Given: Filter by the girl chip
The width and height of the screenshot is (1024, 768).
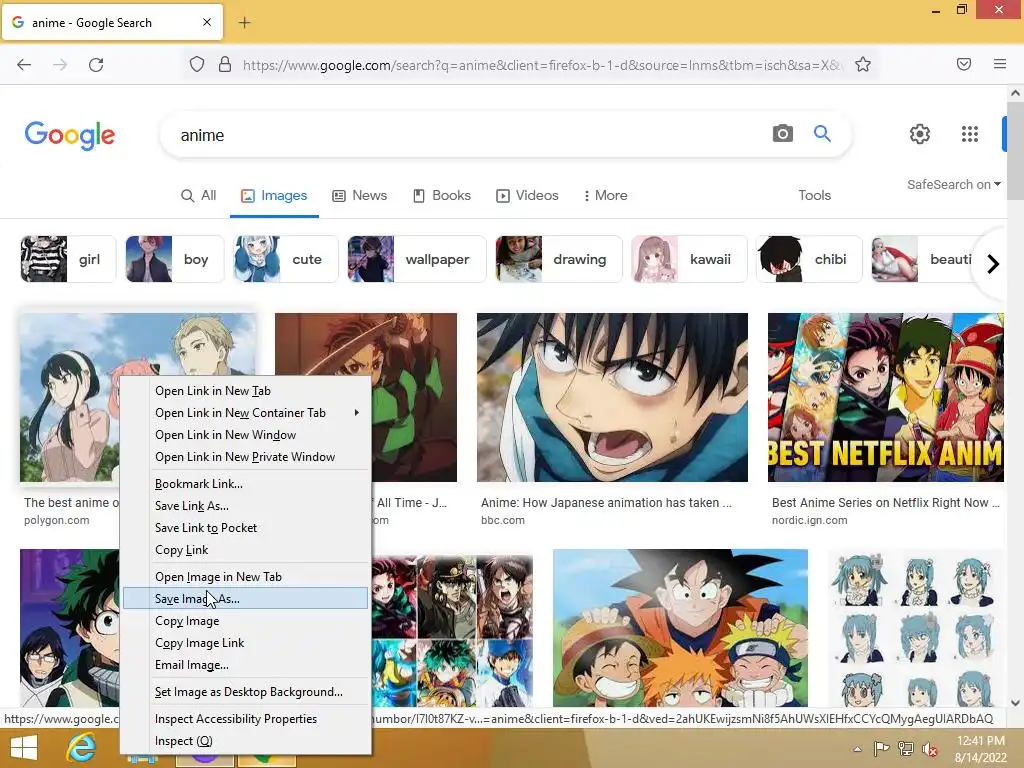Looking at the screenshot, I should coord(68,259).
